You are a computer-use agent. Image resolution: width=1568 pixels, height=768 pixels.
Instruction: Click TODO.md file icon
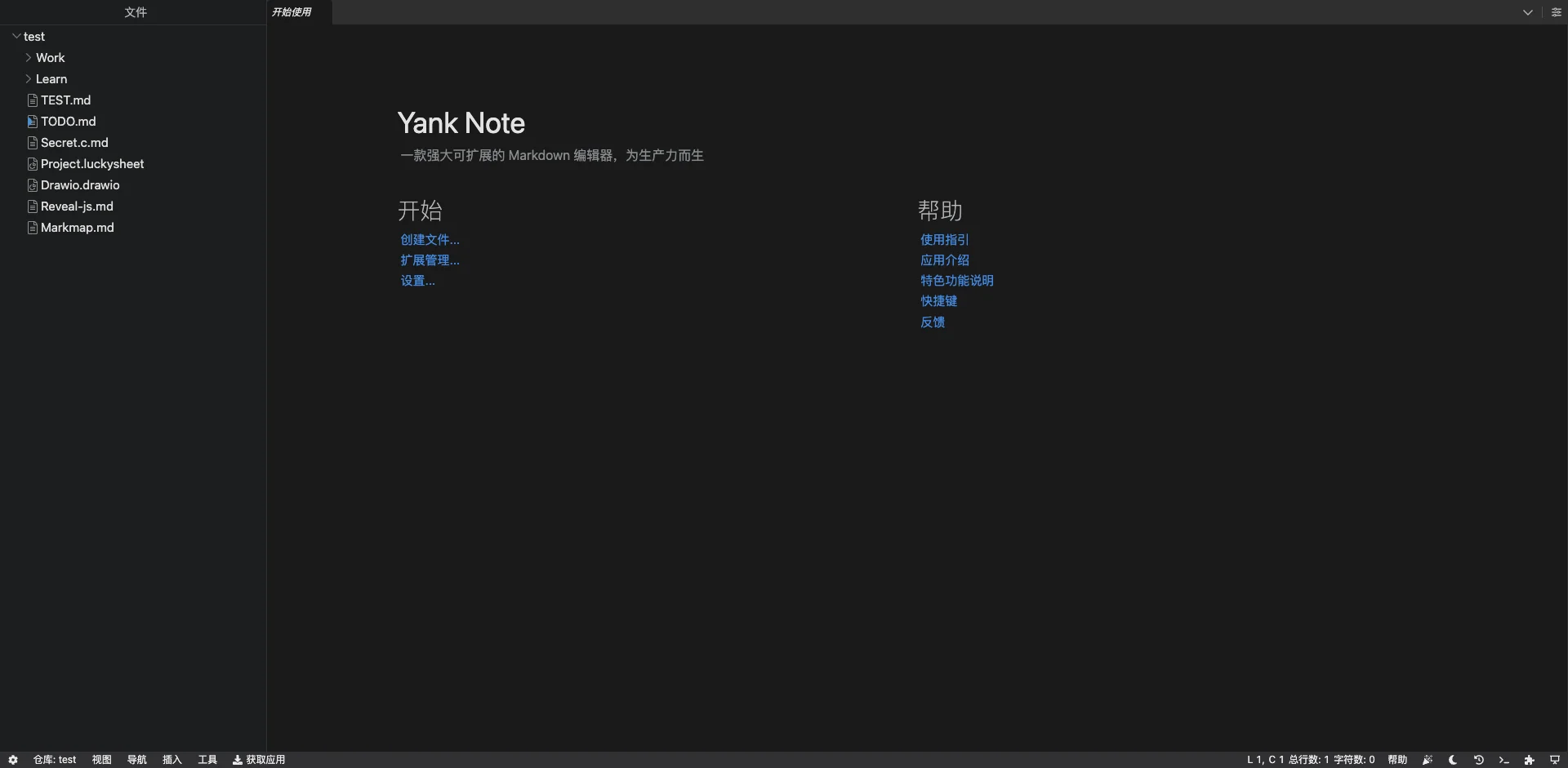tap(33, 122)
